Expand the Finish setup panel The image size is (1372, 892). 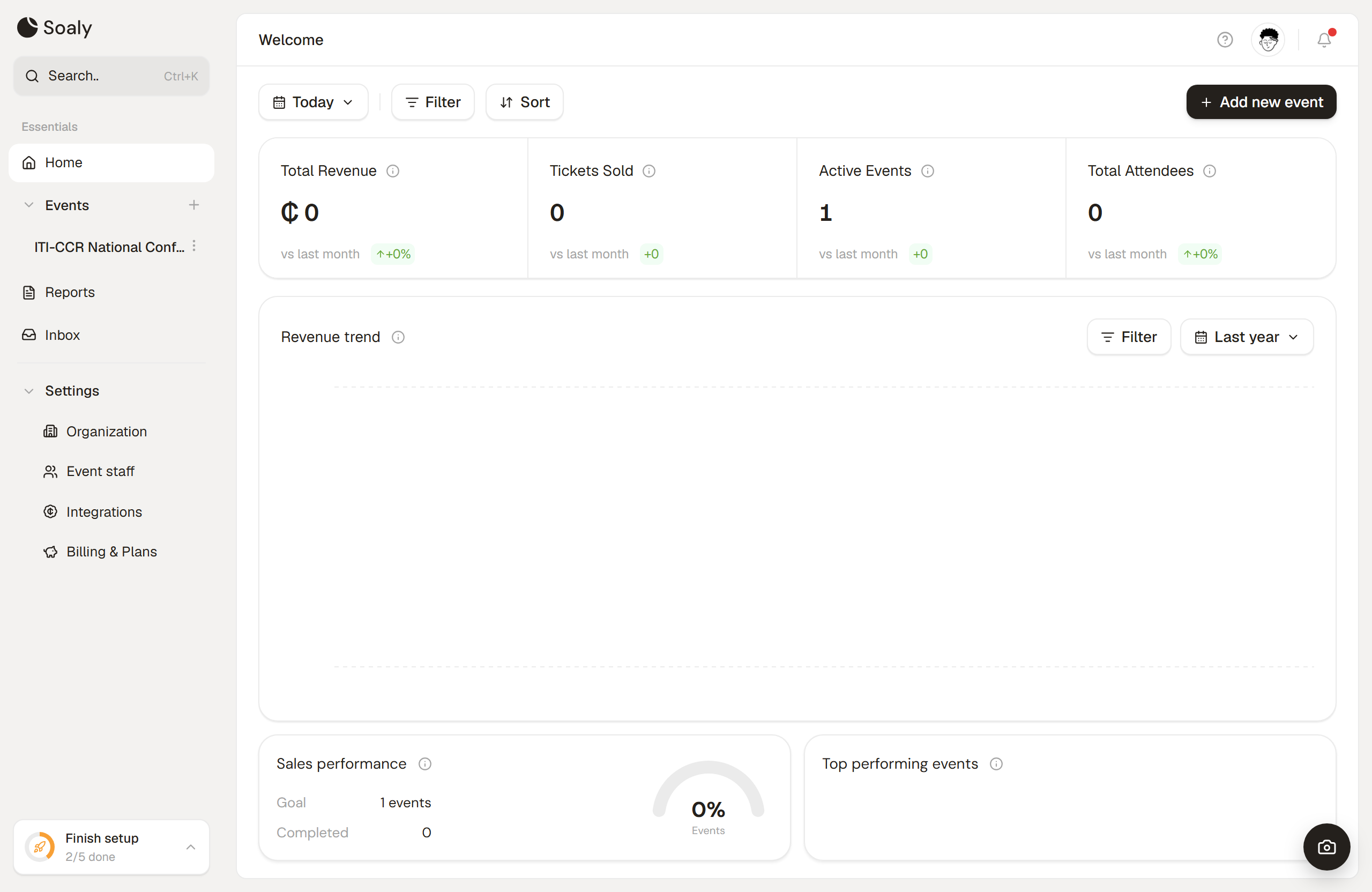tap(191, 846)
